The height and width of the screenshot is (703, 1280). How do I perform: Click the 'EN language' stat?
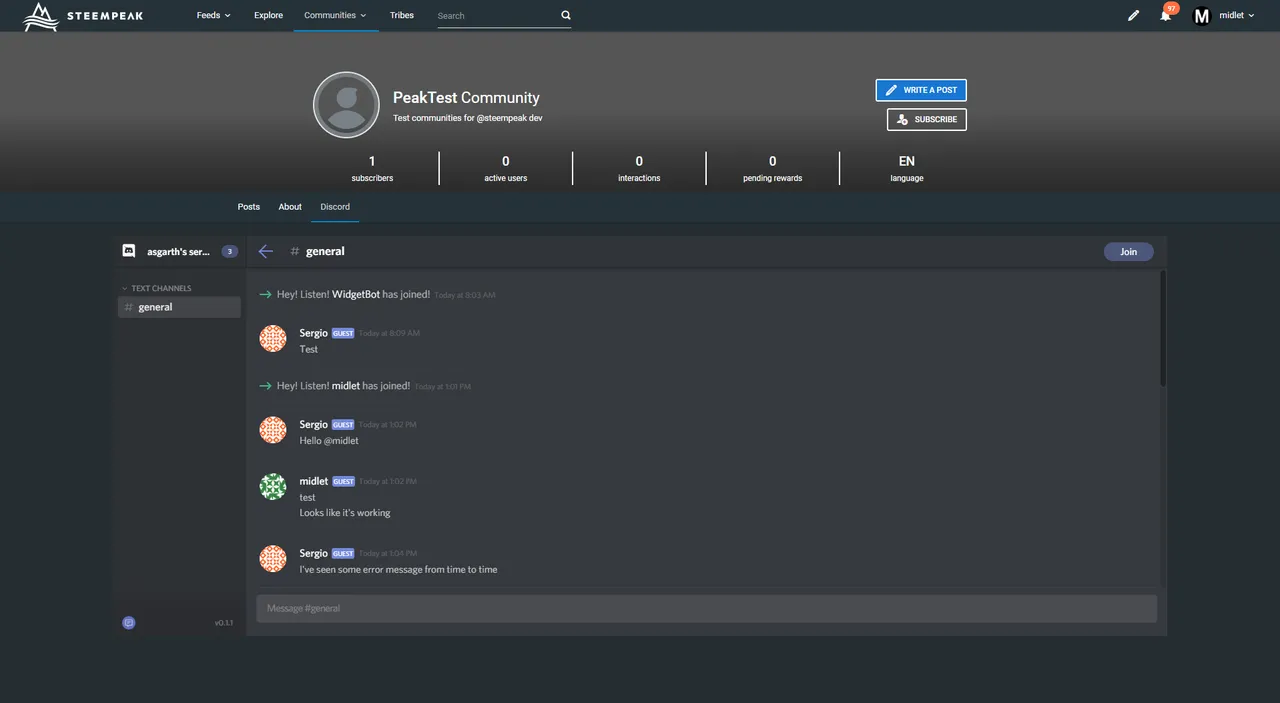pos(907,168)
